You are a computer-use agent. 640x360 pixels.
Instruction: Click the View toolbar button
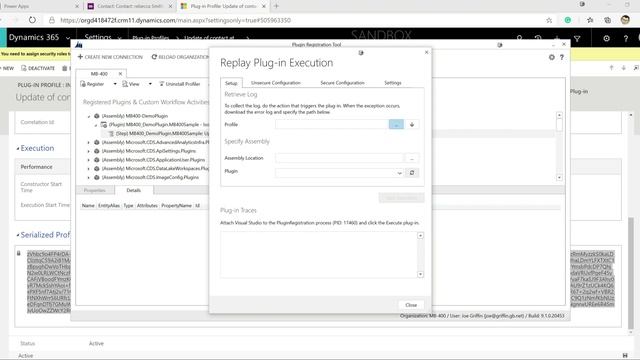tap(131, 84)
